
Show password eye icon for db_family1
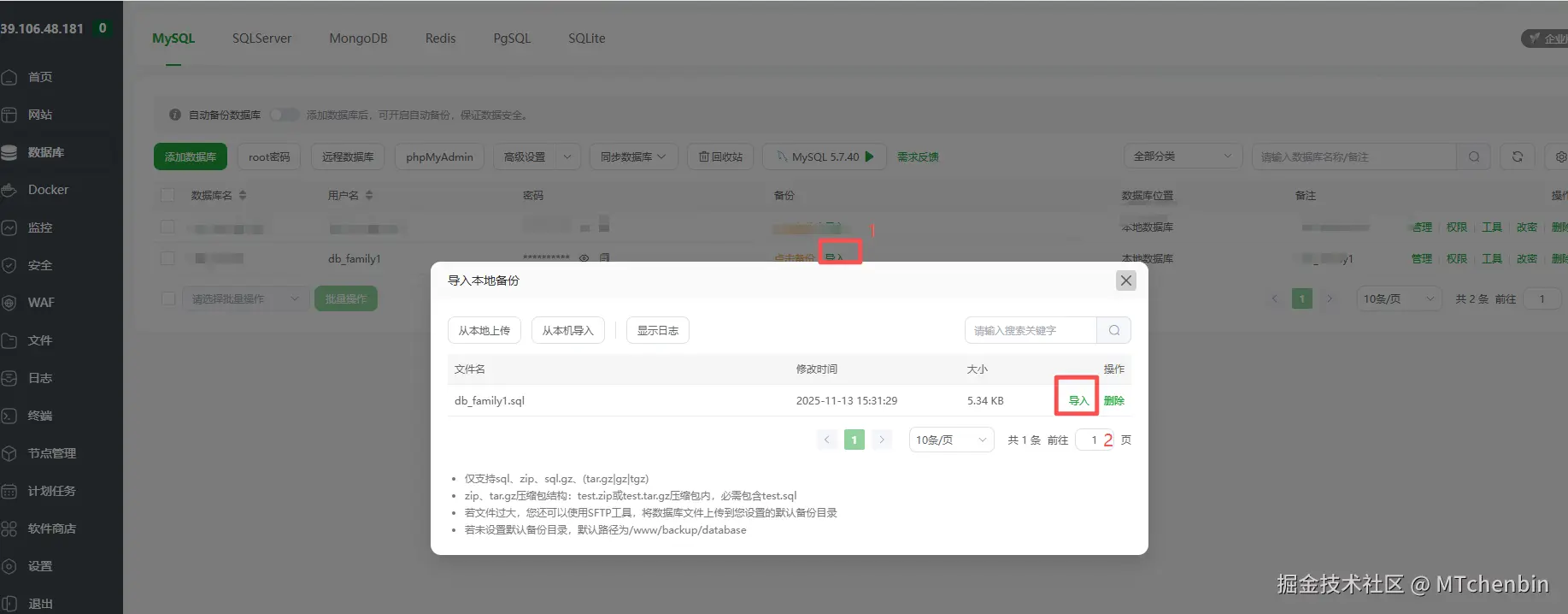(584, 258)
